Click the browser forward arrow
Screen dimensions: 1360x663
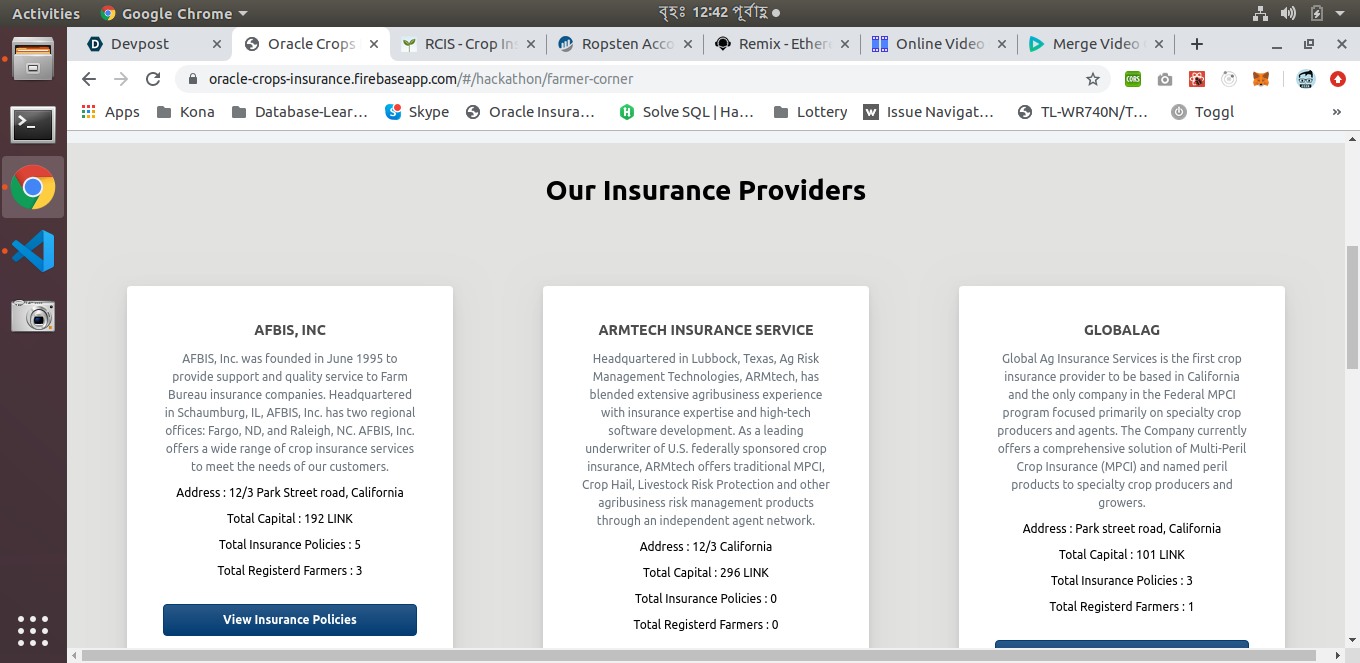pyautogui.click(x=121, y=79)
